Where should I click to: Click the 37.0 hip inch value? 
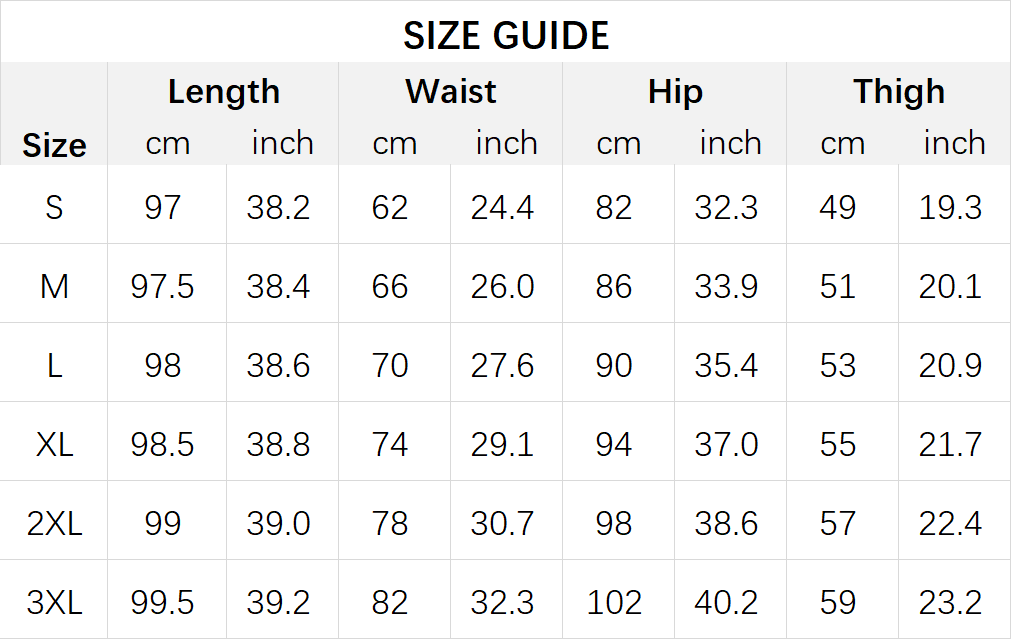pos(726,444)
